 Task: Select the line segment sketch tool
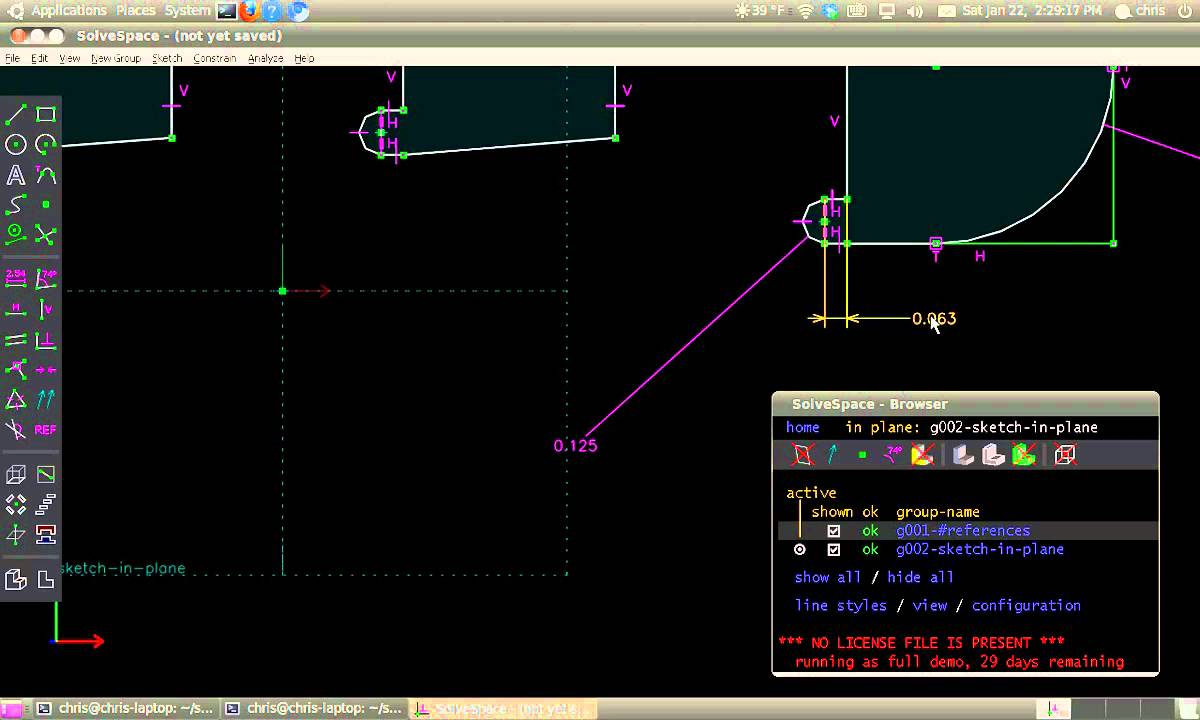[16, 115]
